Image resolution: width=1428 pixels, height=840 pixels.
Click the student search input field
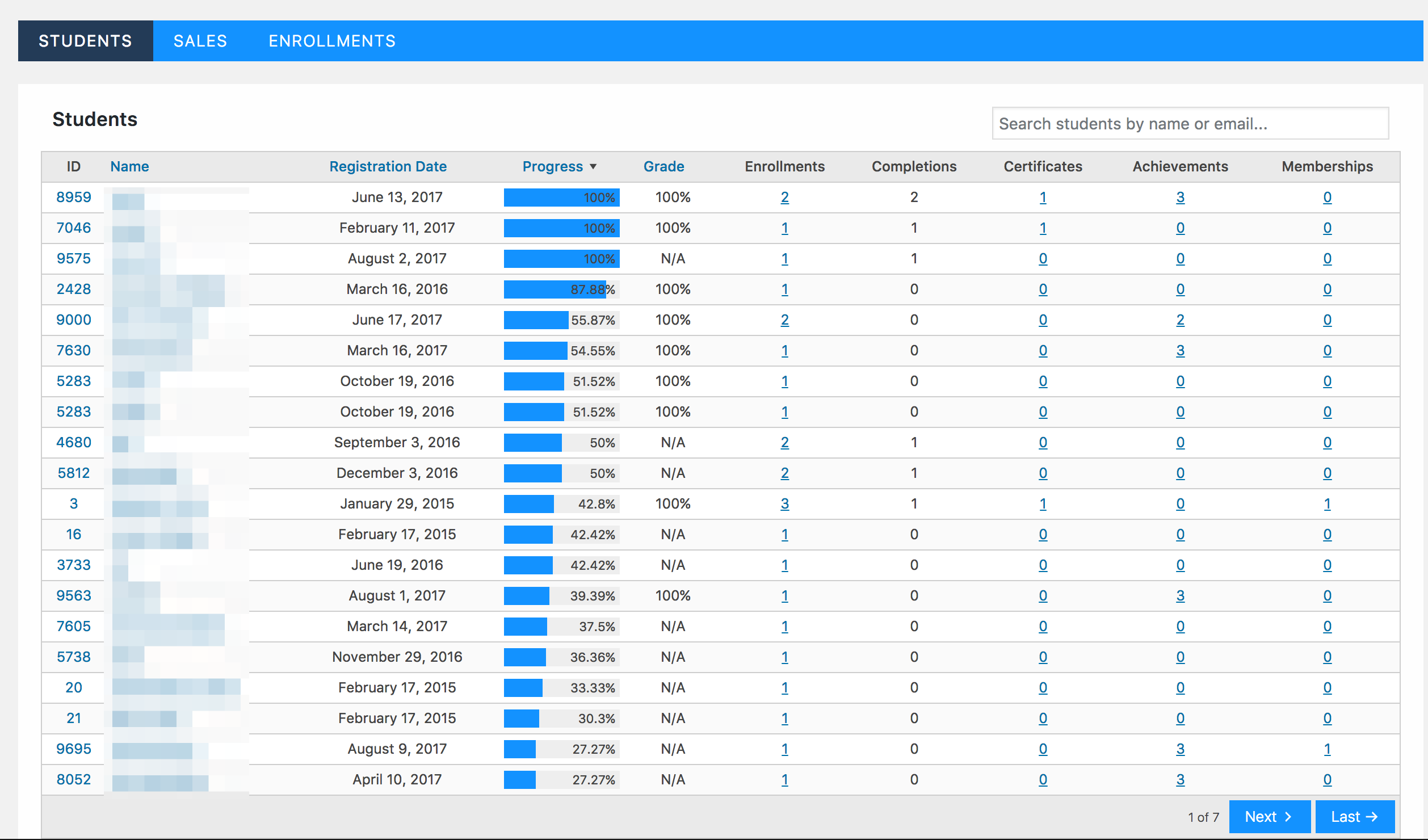click(1190, 124)
